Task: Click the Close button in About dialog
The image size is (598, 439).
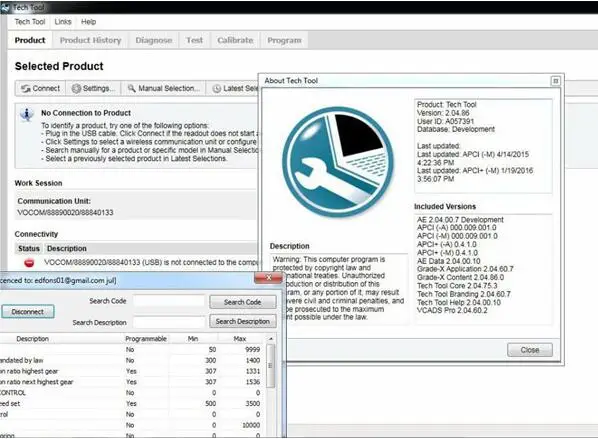Action: point(530,350)
